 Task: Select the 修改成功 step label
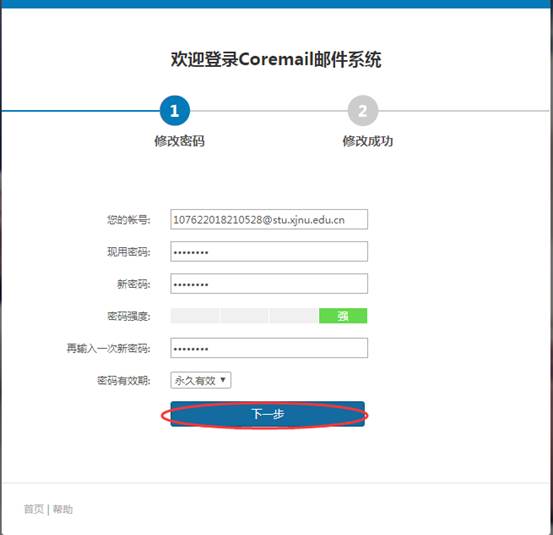click(x=368, y=141)
